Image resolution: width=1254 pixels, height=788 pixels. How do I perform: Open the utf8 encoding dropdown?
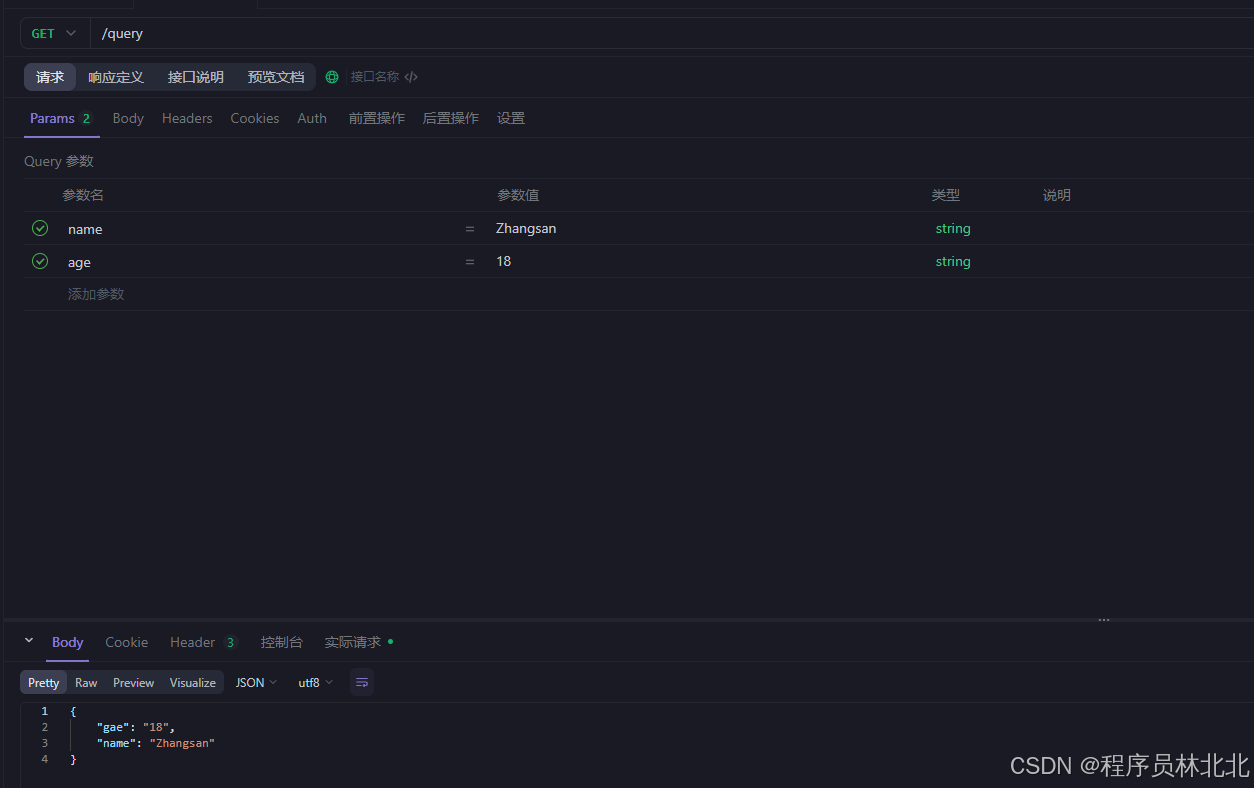click(315, 682)
